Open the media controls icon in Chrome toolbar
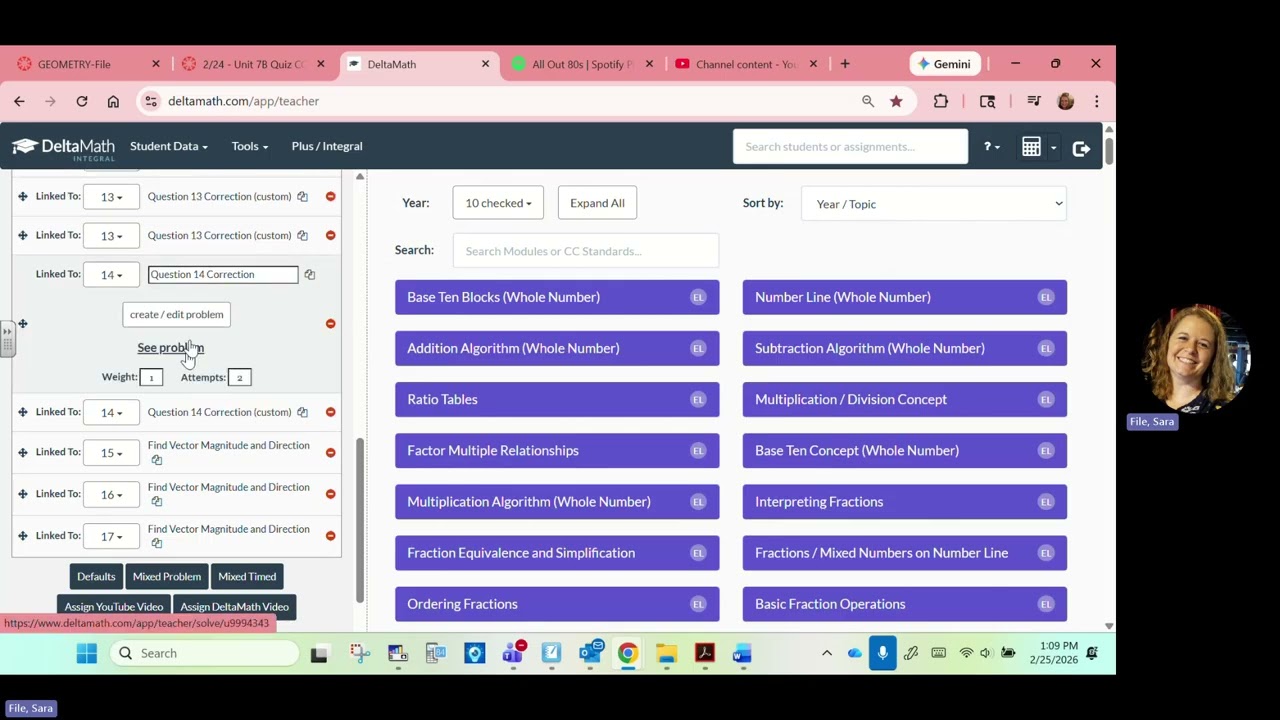The image size is (1280, 720). [1034, 101]
